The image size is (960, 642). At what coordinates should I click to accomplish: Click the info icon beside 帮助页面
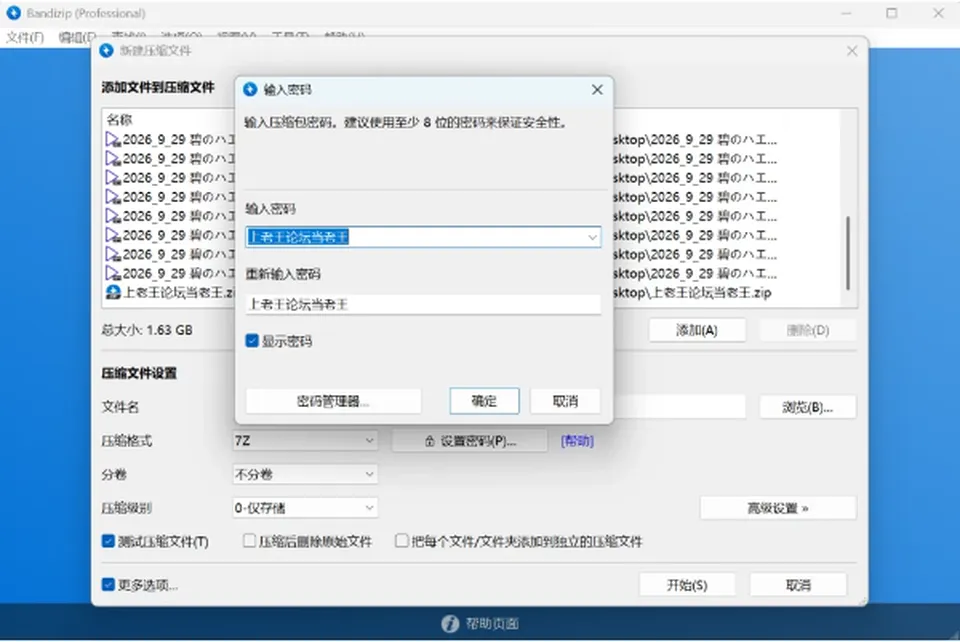click(450, 624)
